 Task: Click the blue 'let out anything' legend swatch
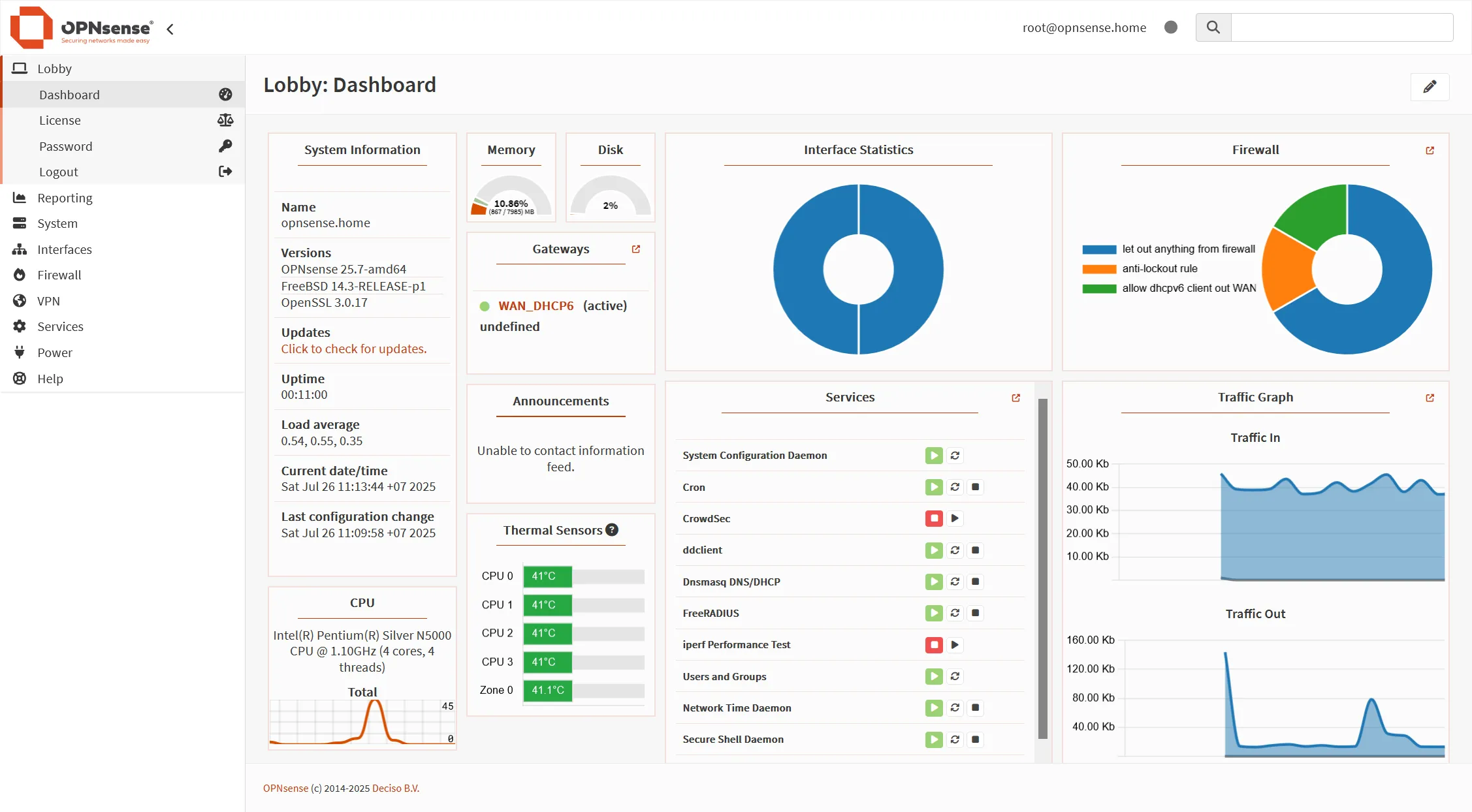(1099, 249)
